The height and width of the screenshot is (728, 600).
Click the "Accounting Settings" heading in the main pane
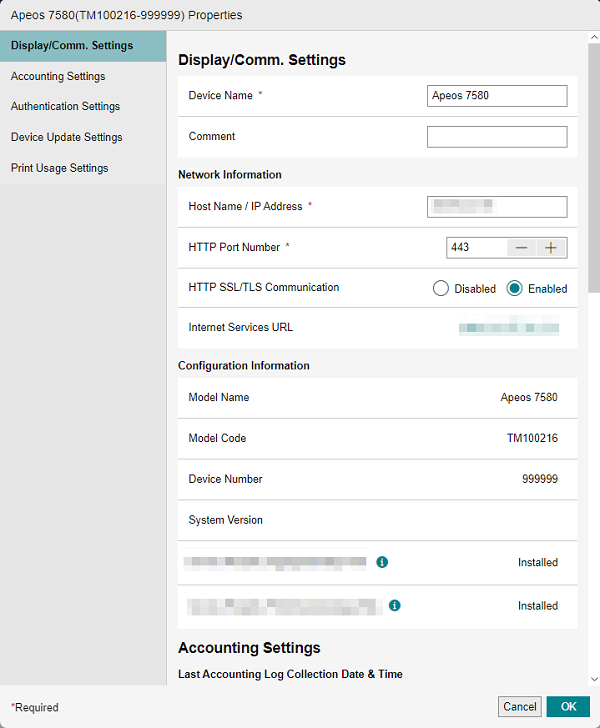point(249,648)
